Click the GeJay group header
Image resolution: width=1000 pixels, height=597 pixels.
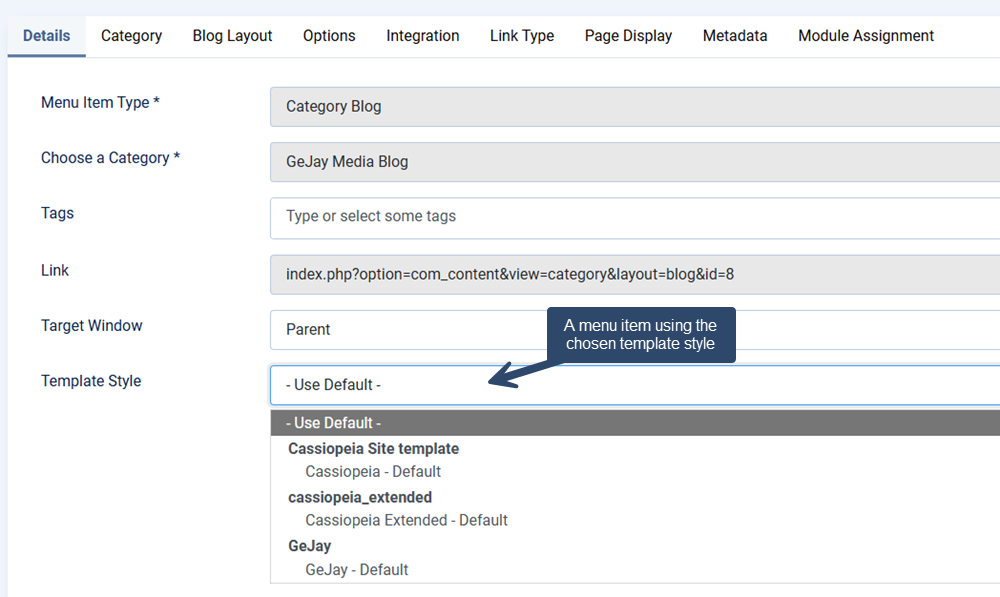coord(309,546)
